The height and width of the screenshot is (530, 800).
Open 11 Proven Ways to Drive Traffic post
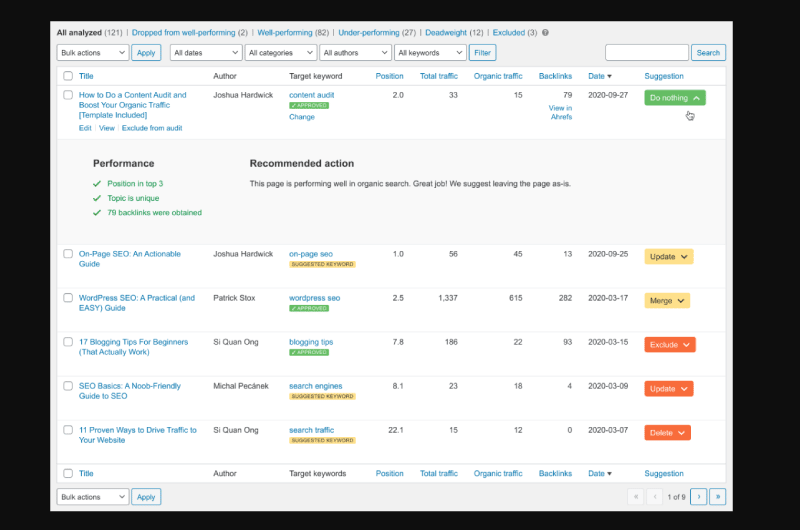pyautogui.click(x=138, y=435)
